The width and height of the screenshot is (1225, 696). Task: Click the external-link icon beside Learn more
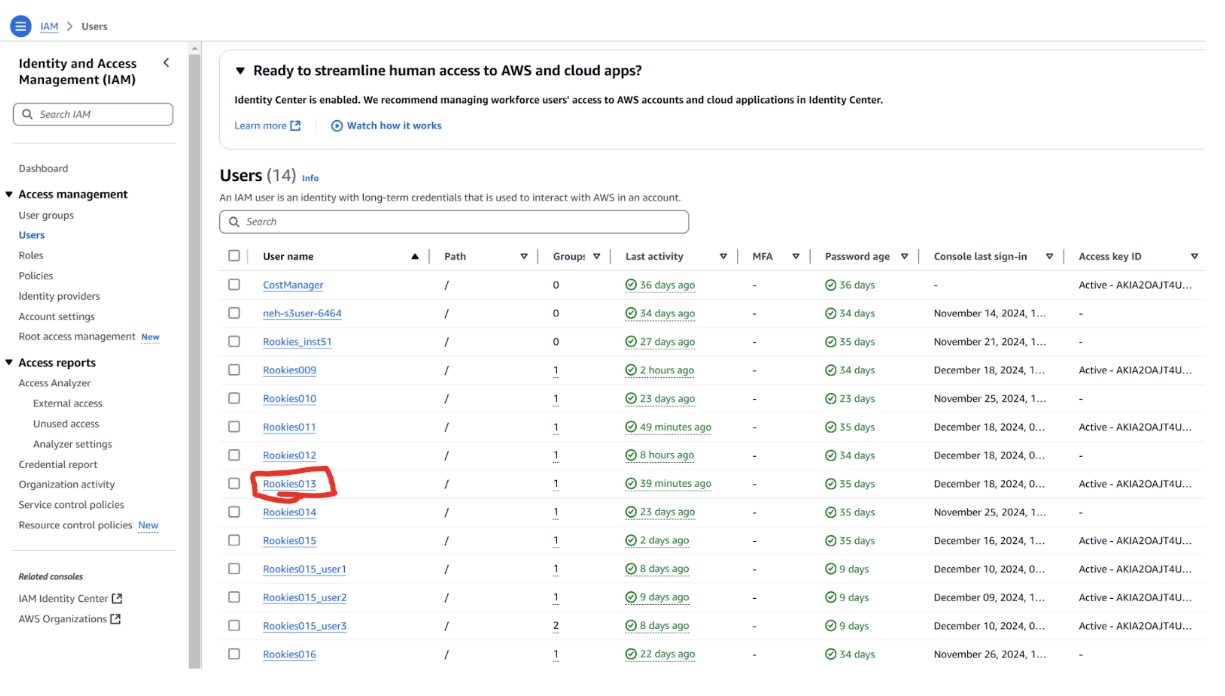(295, 126)
